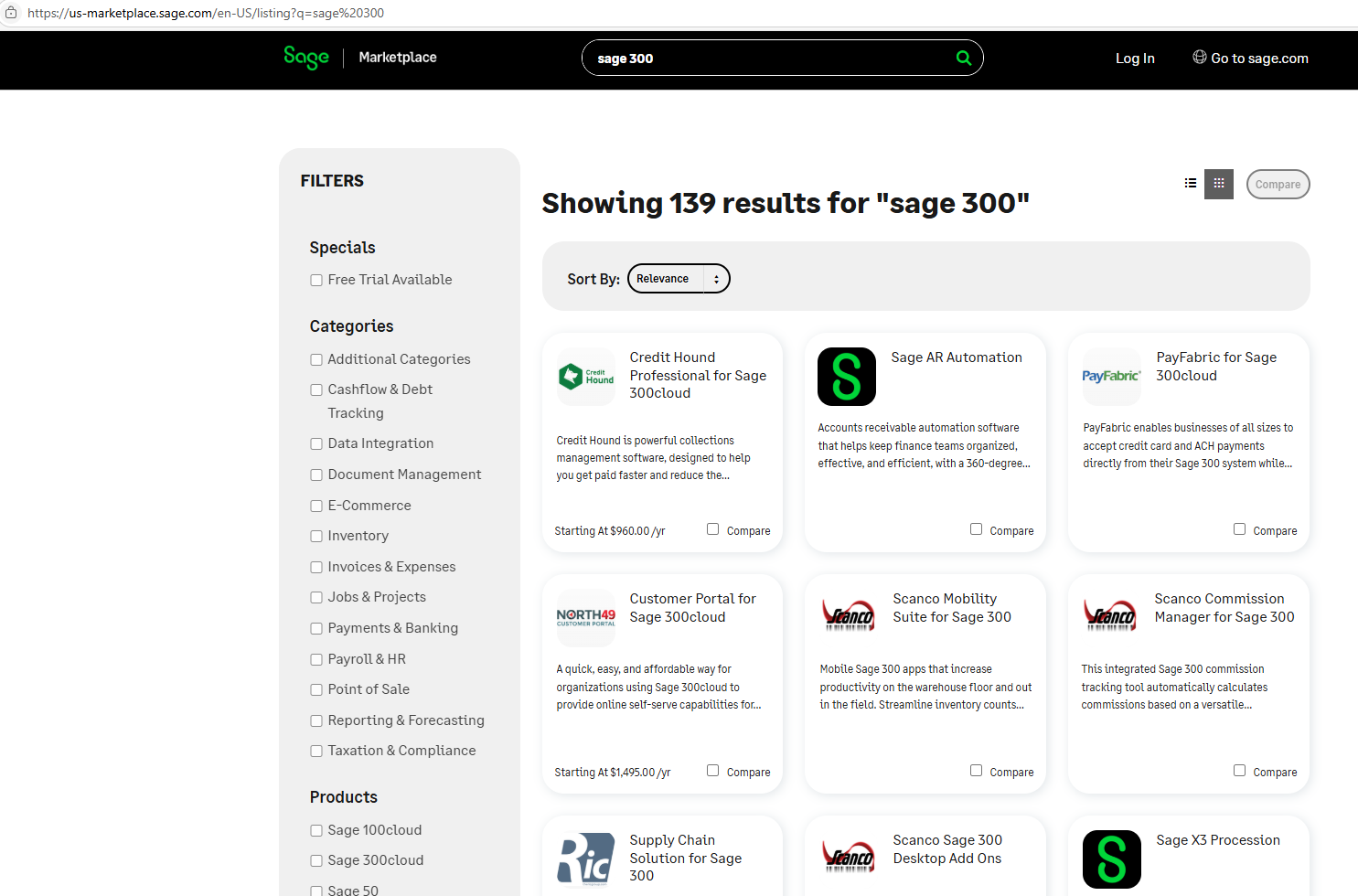Switch to grid view icon
Viewport: 1358px width, 896px height.
pyautogui.click(x=1219, y=184)
